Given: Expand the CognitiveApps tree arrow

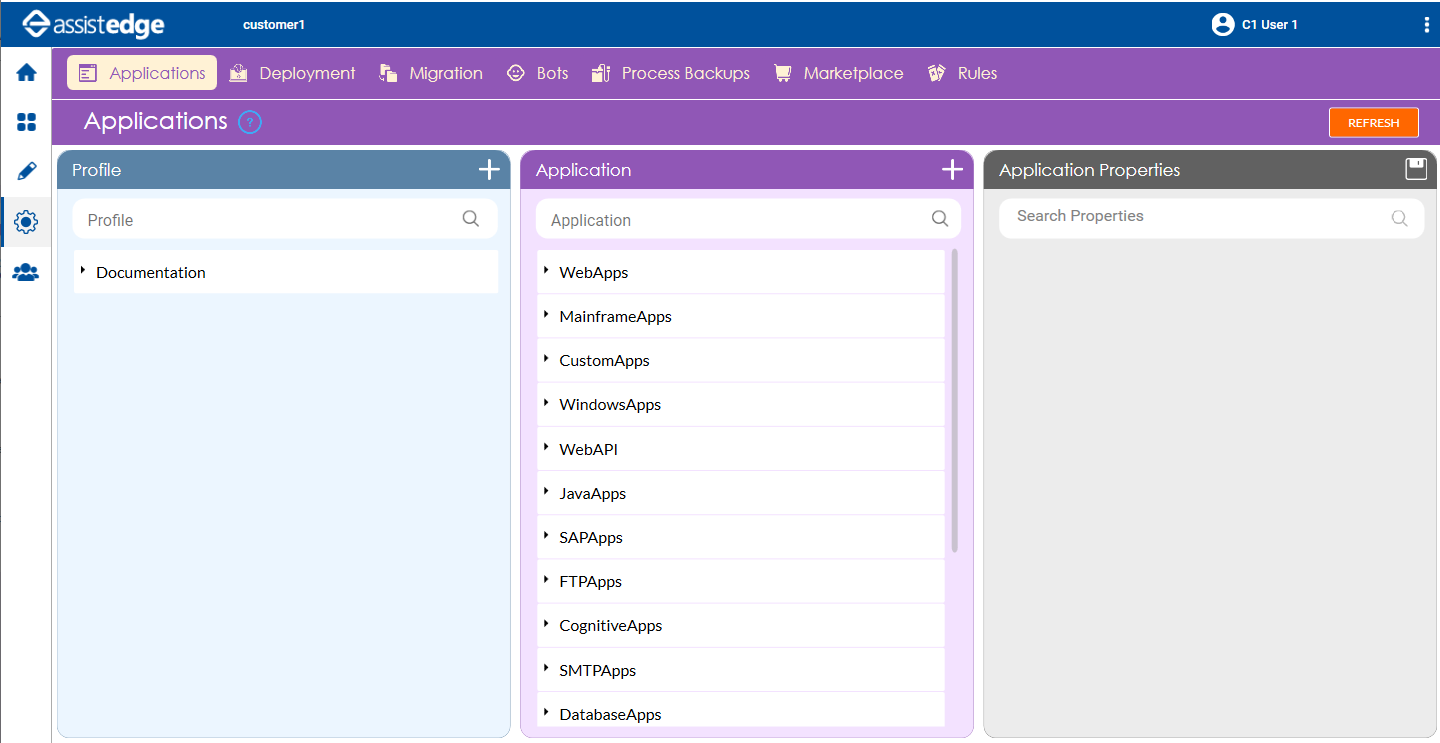Looking at the screenshot, I should point(546,624).
